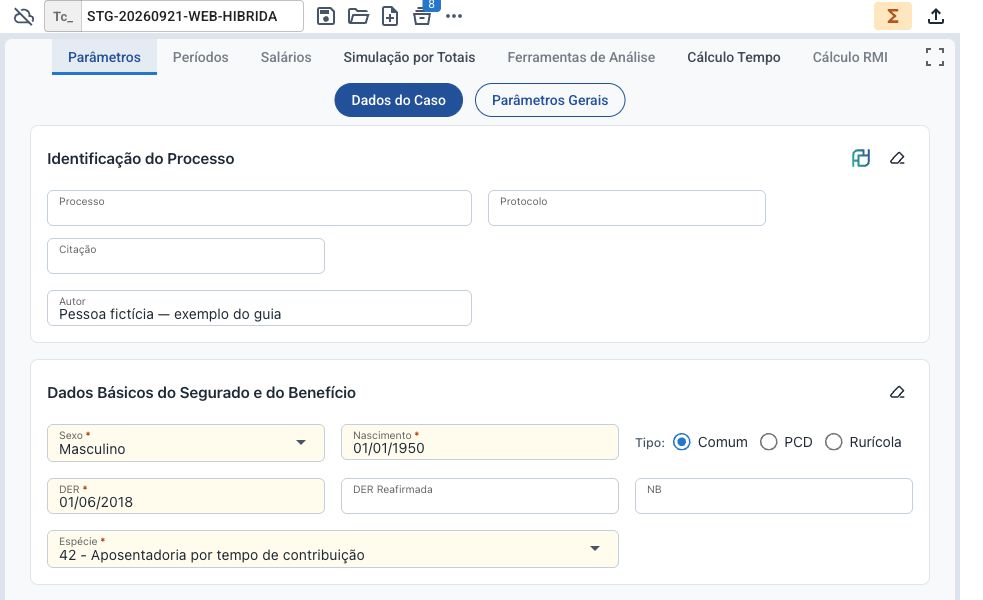The image size is (983, 600).
Task: Open the three-dots more options menu
Action: (454, 16)
